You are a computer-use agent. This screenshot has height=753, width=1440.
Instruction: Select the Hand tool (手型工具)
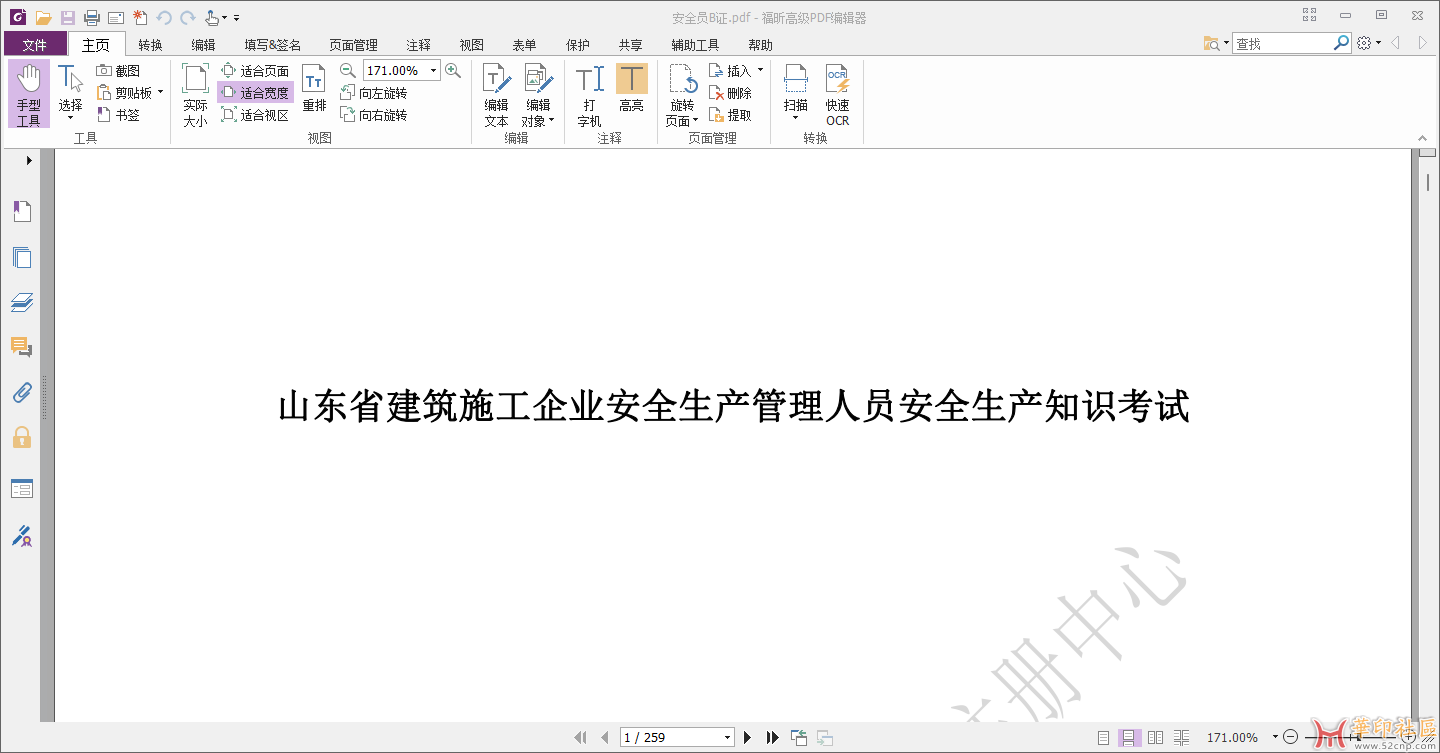point(29,94)
